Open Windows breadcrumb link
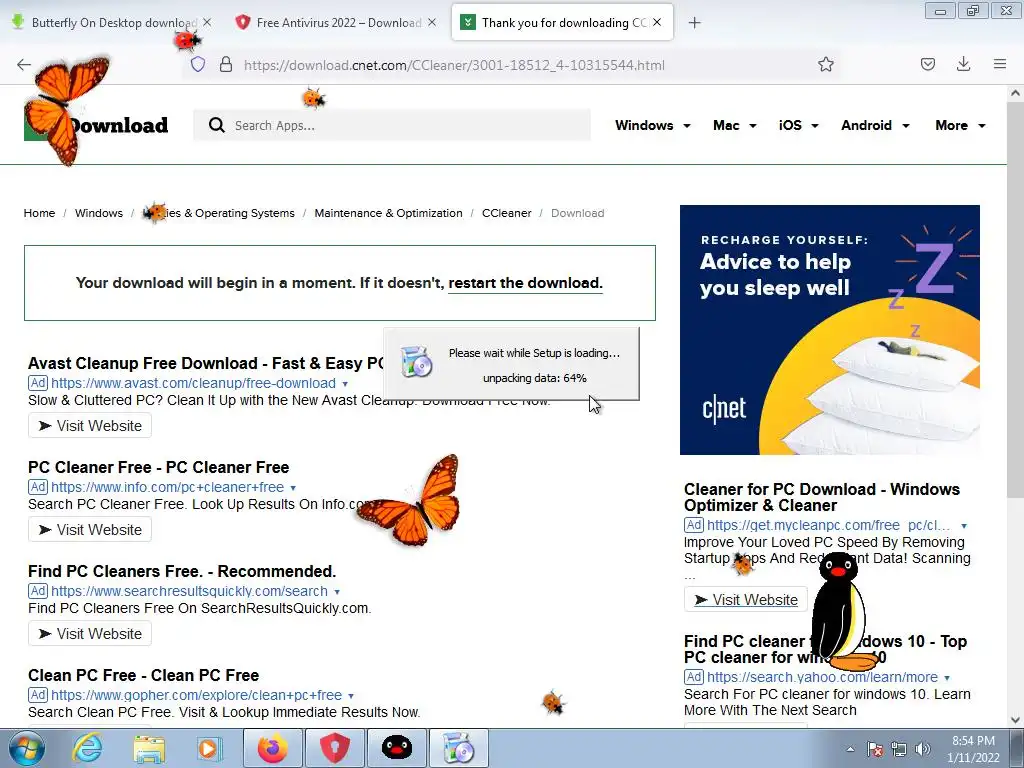1024x768 pixels. pyautogui.click(x=99, y=213)
